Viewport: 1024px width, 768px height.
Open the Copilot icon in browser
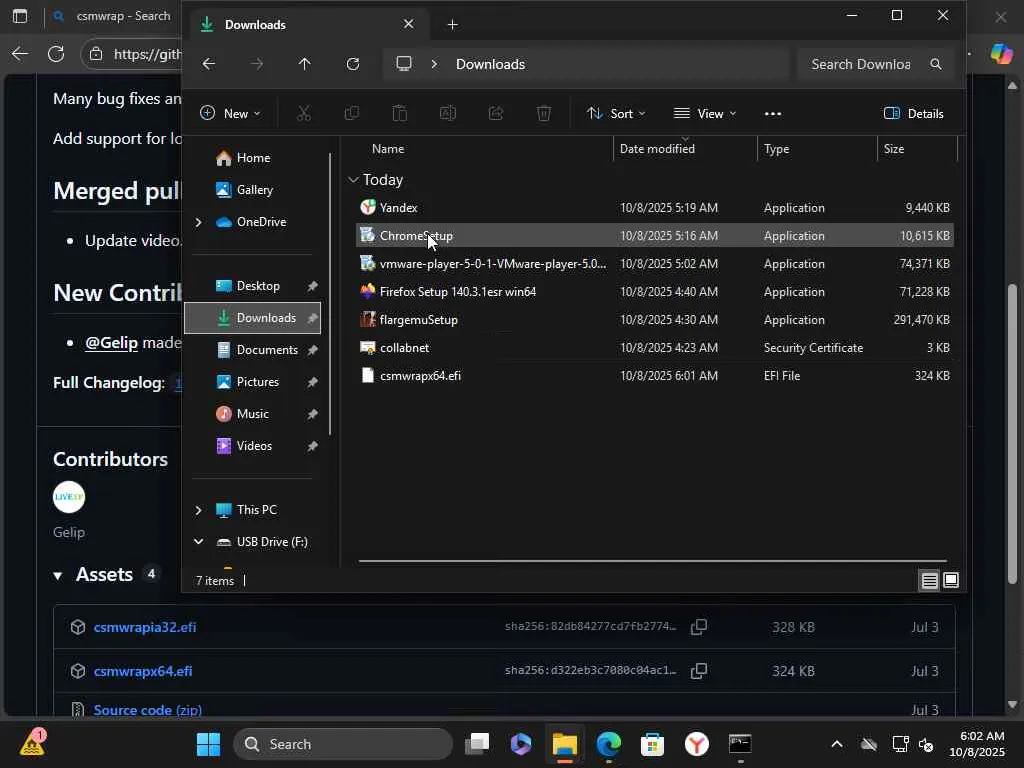point(1000,54)
